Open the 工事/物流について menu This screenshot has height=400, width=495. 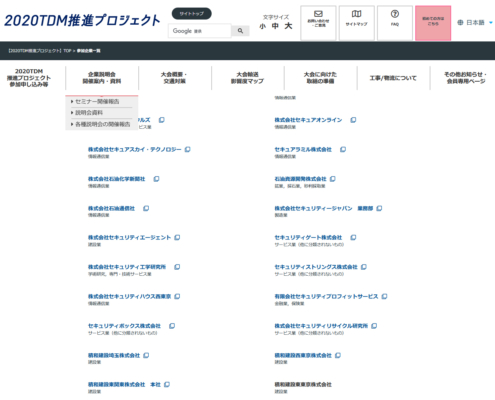(x=393, y=78)
